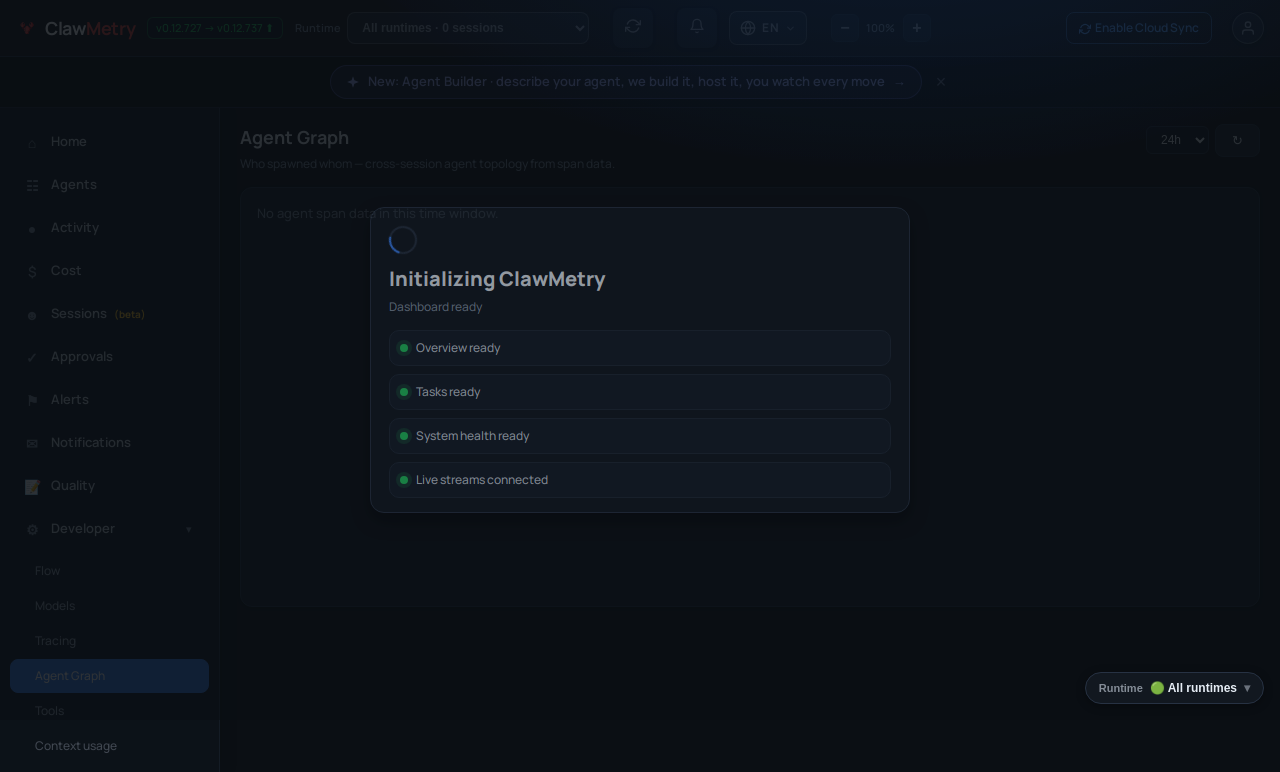Click the Developer gear icon
The height and width of the screenshot is (772, 1280).
[x=32, y=529]
